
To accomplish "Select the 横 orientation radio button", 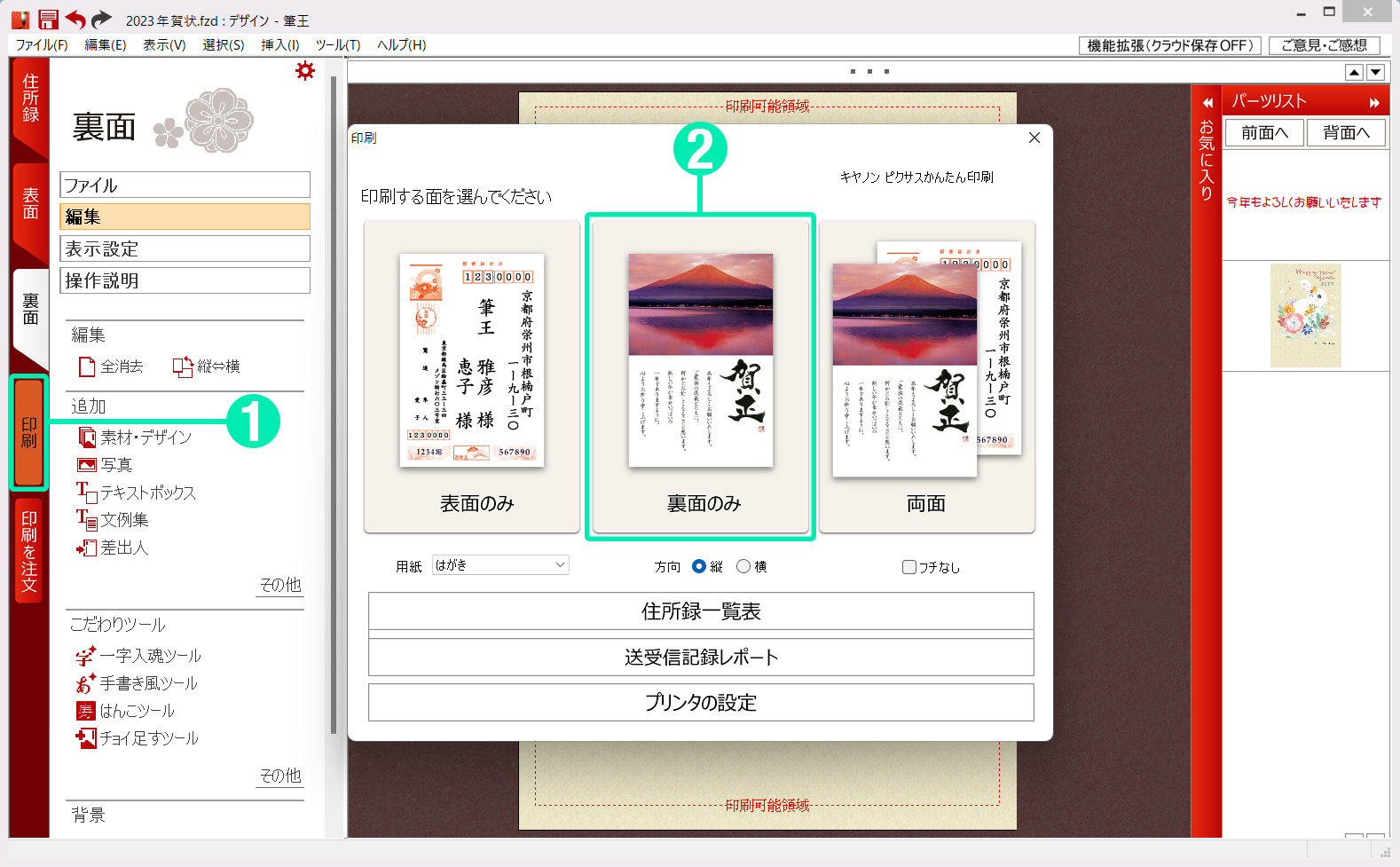I will click(743, 566).
